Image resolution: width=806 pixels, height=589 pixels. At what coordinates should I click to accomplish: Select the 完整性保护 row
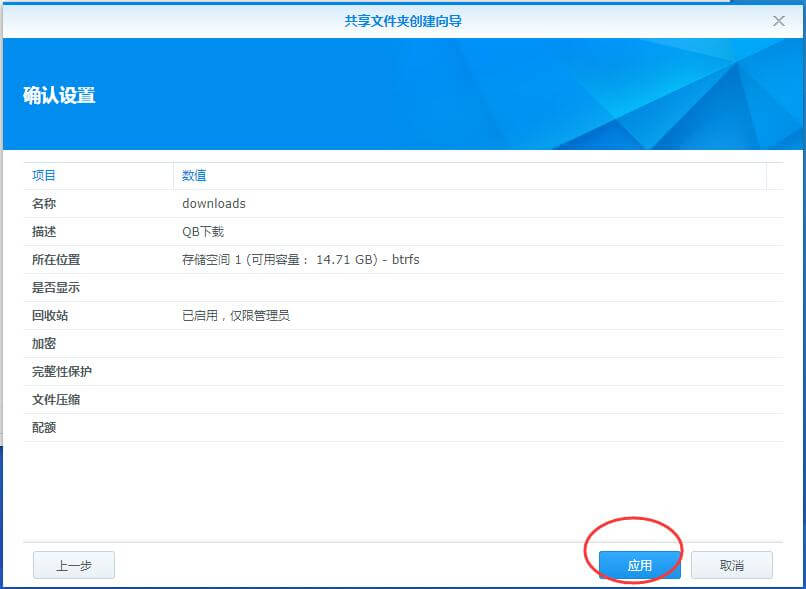pyautogui.click(x=62, y=372)
